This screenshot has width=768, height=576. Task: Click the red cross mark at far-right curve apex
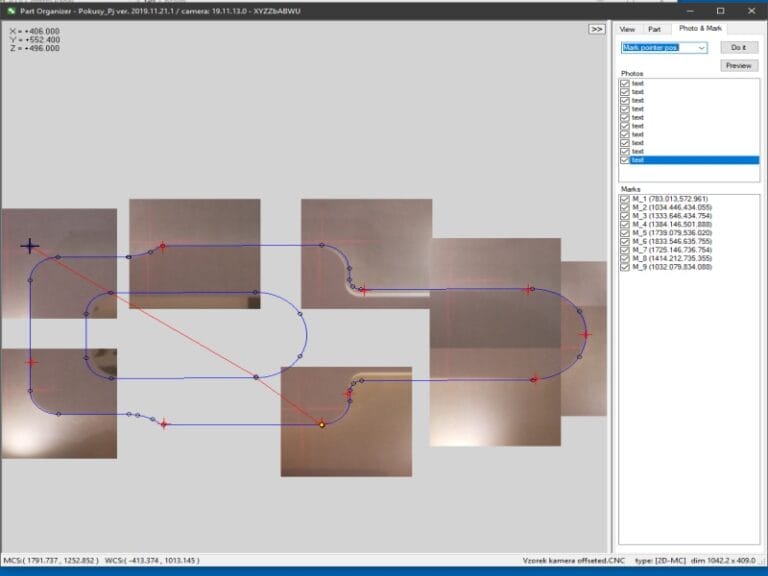(585, 335)
